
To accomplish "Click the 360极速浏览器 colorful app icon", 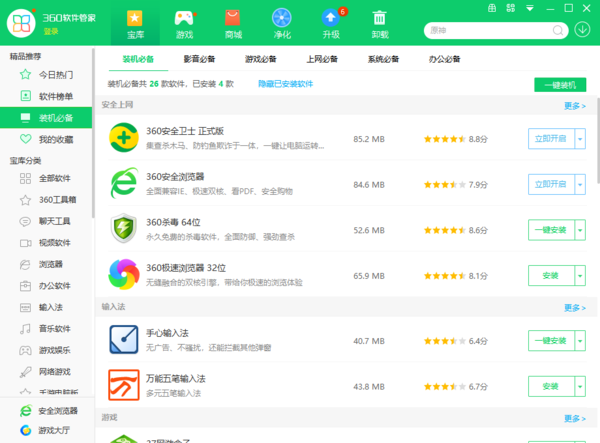I will point(128,275).
